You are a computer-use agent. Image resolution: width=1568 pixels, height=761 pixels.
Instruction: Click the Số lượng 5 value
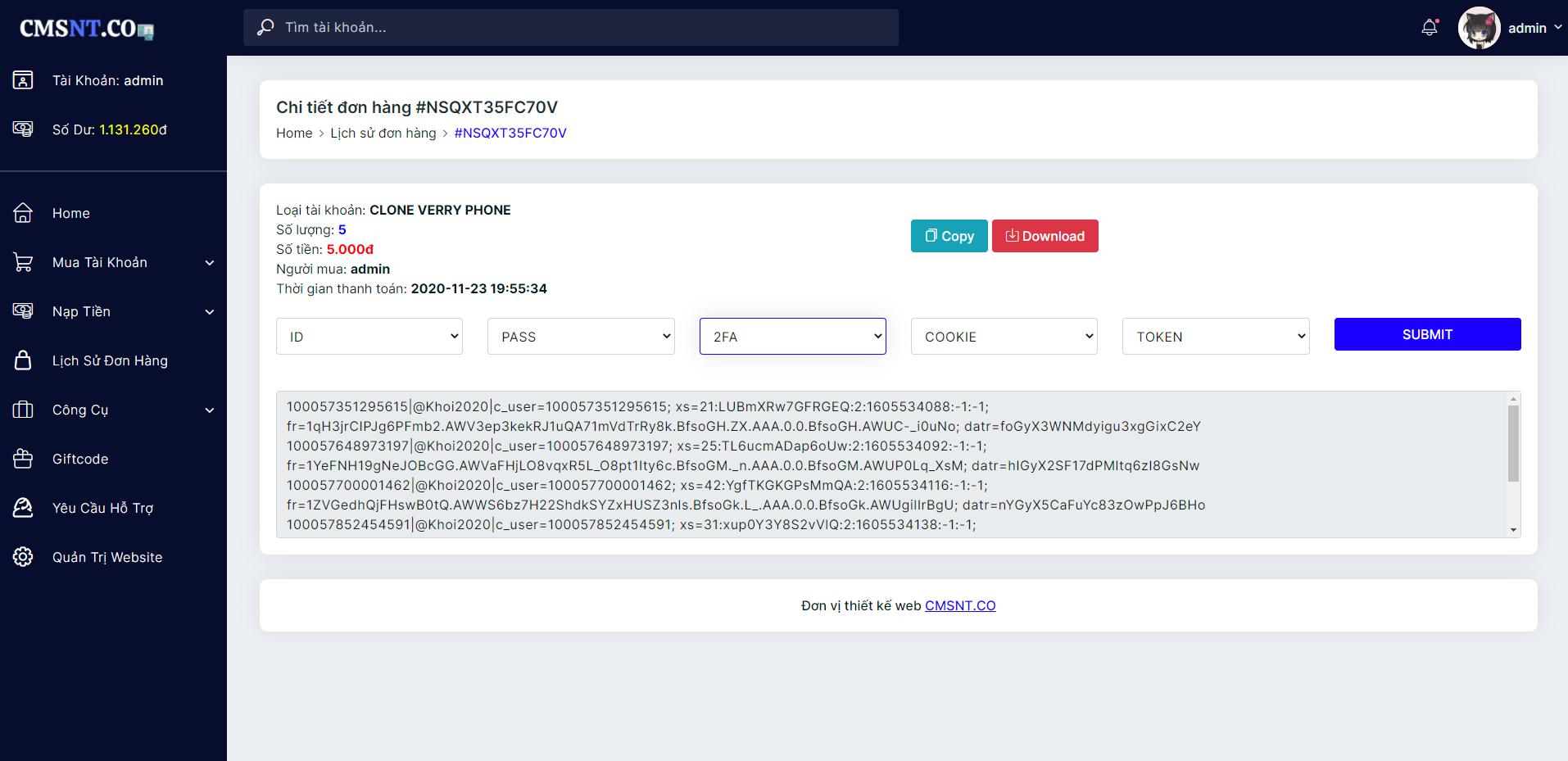pos(342,229)
